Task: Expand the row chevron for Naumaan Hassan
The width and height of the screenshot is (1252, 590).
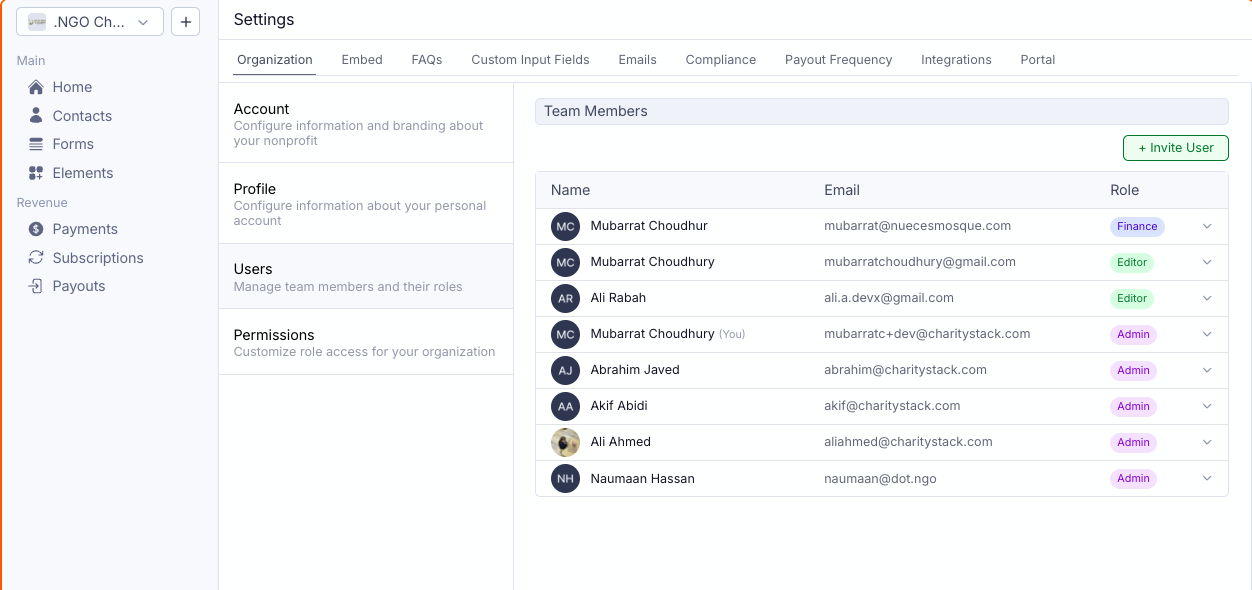Action: pos(1207,478)
